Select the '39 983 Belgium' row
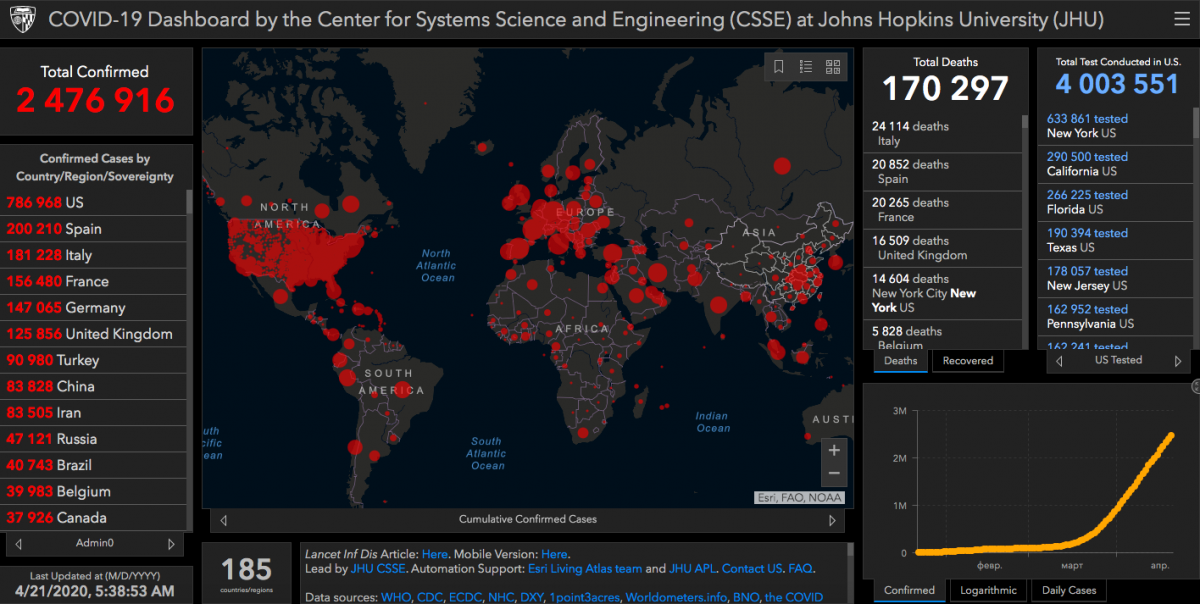Screen dimensions: 1200x604 (95, 491)
